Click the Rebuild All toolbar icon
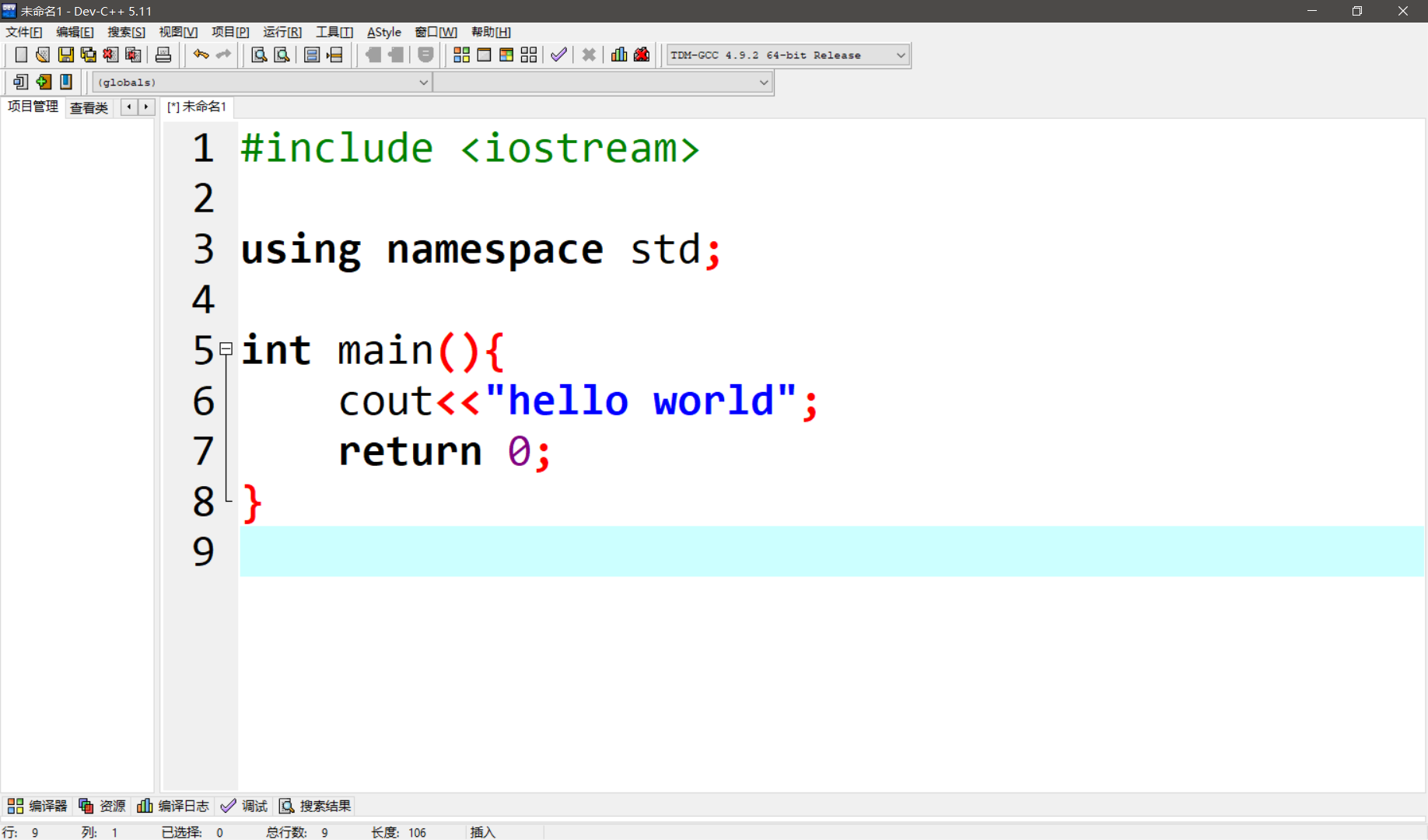The image size is (1428, 840). pos(529,54)
